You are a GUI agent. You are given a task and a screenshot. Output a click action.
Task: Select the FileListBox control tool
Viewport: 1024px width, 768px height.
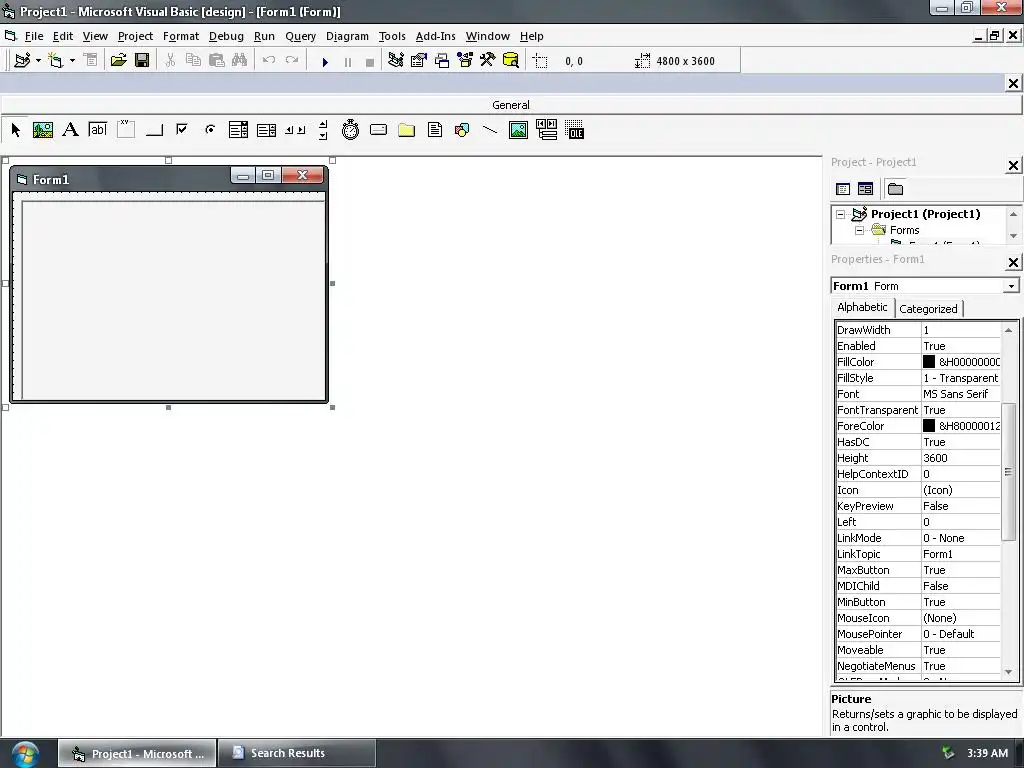click(x=435, y=130)
